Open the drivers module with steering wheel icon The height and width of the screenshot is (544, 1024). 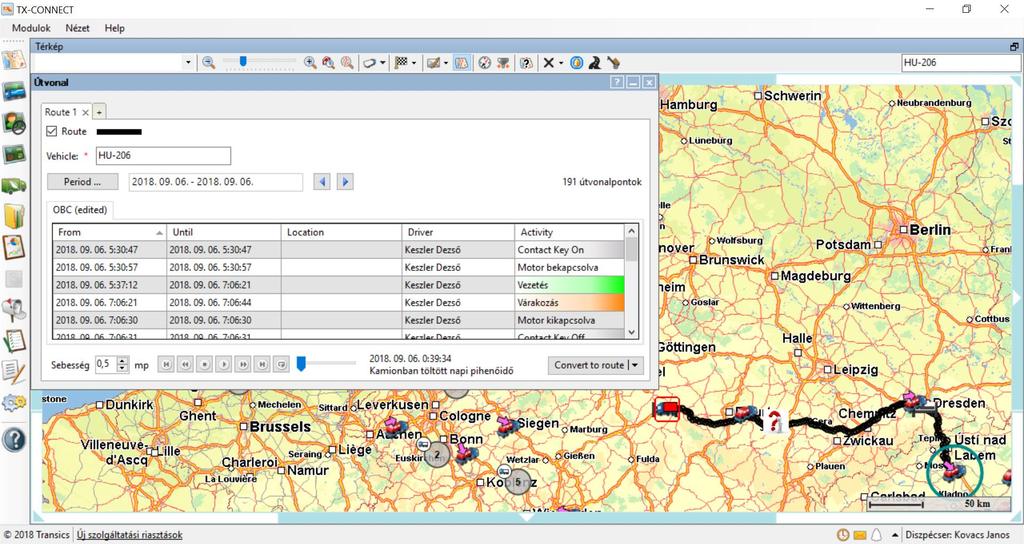[x=14, y=123]
